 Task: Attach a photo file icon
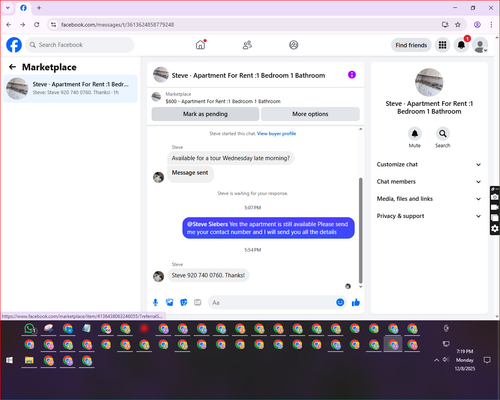(x=170, y=302)
